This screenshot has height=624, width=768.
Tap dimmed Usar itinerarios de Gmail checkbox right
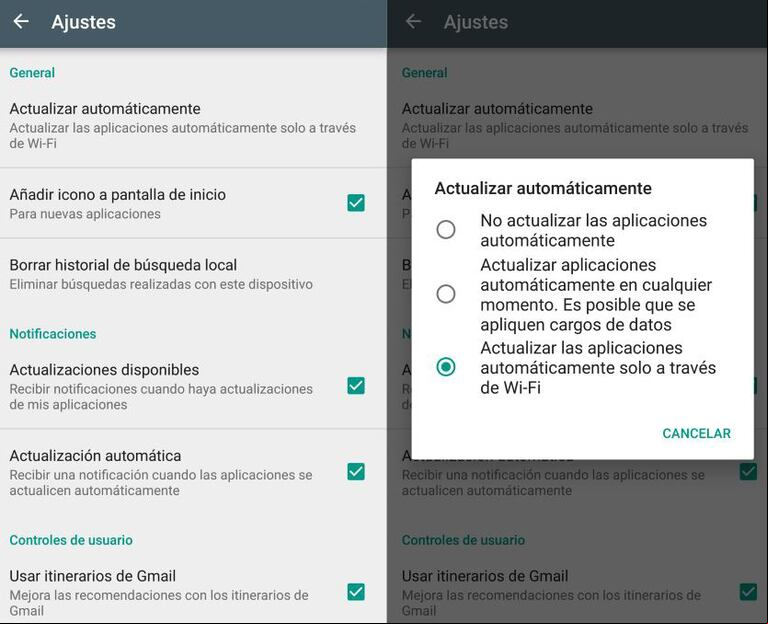point(748,592)
